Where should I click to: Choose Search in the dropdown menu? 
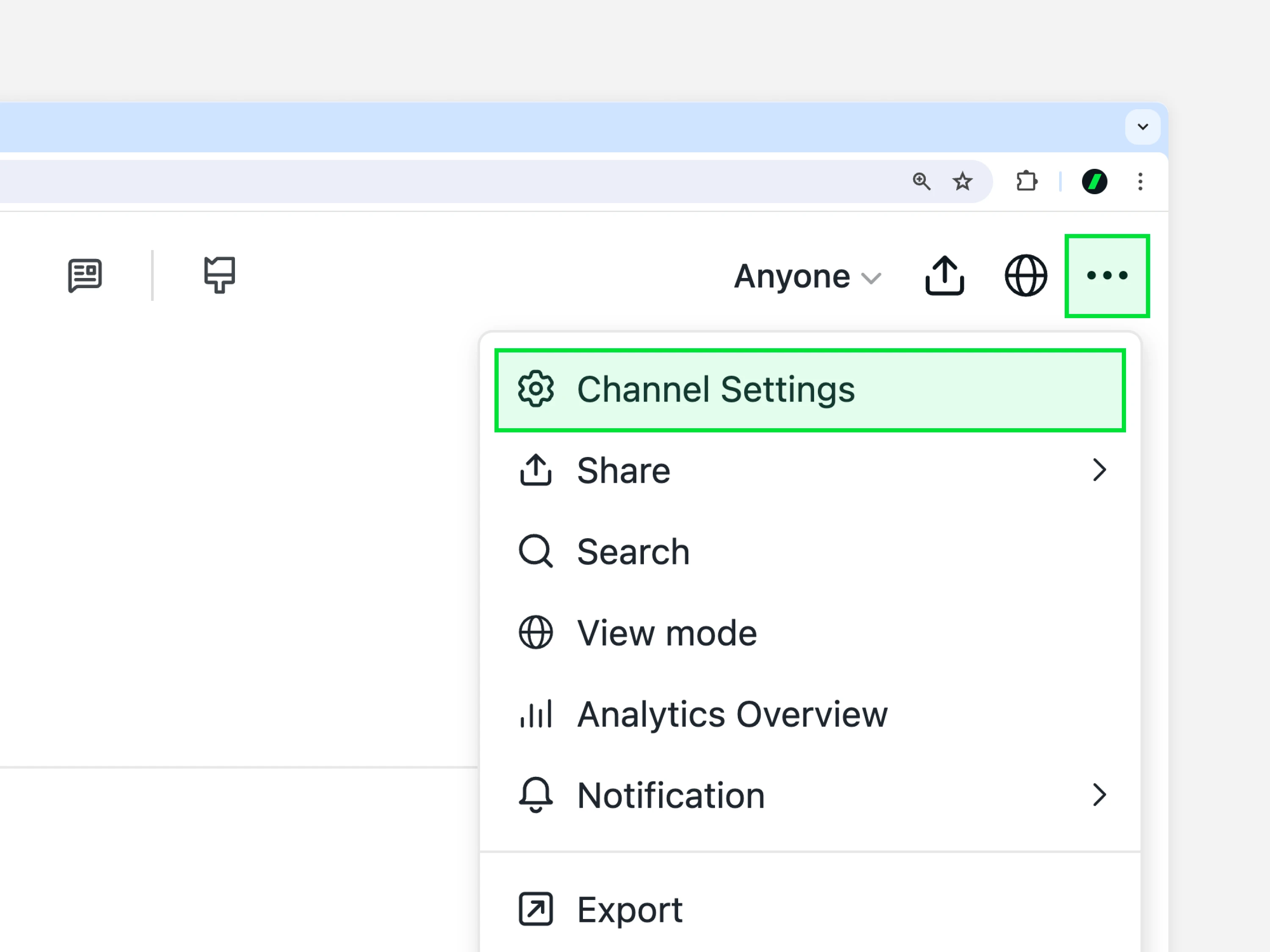click(809, 551)
